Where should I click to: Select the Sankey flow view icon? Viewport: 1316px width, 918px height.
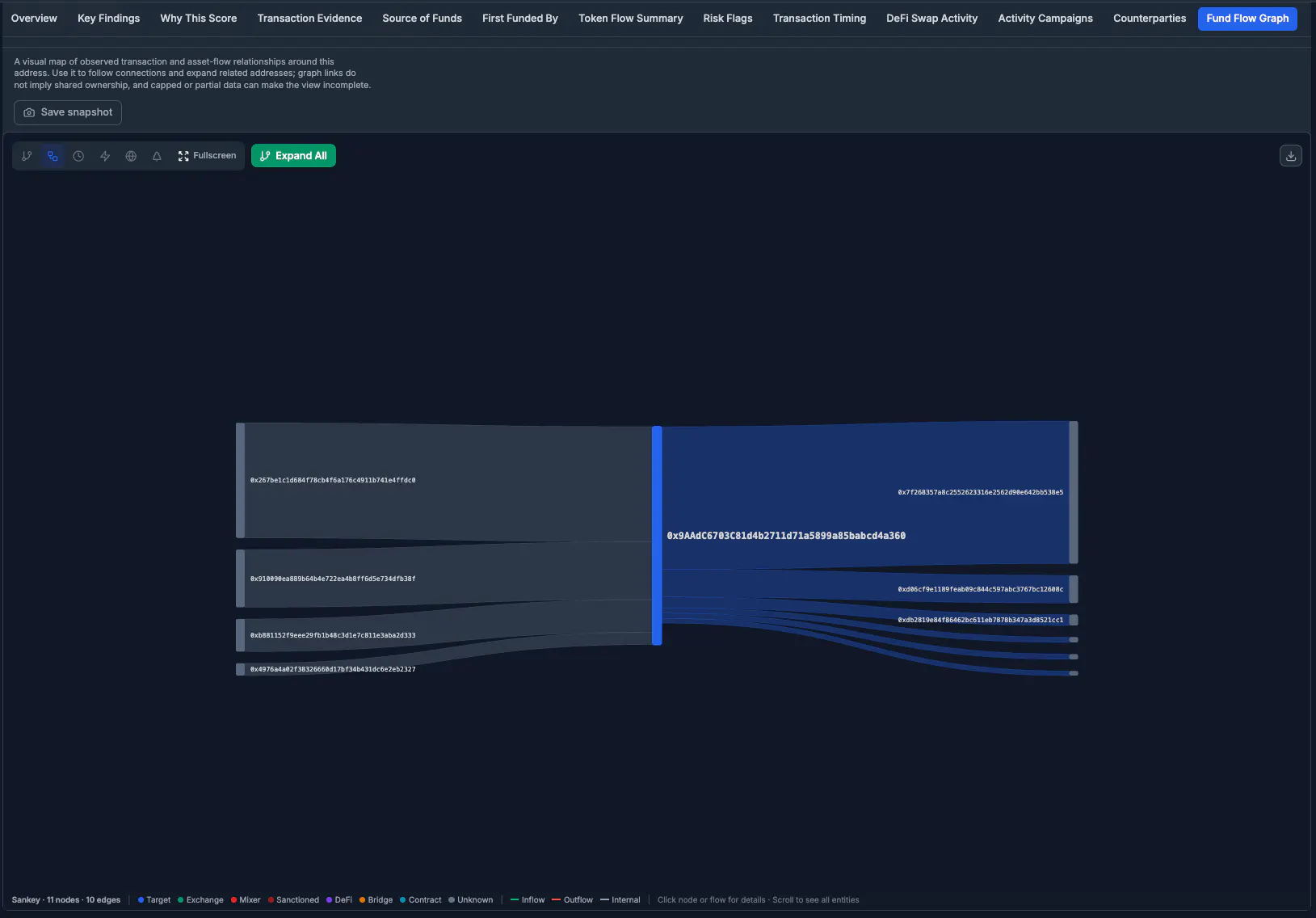(53, 156)
